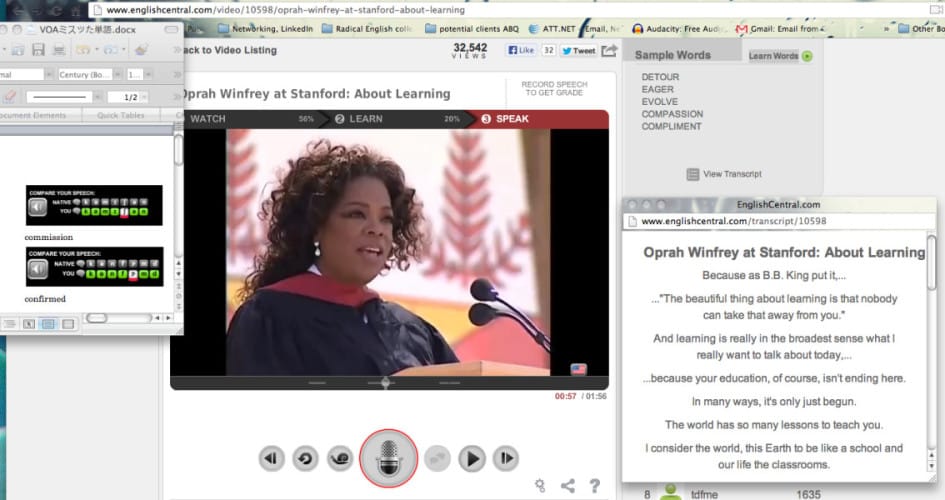
Task: Click the share arrow icon beside Tweet
Action: 609,50
